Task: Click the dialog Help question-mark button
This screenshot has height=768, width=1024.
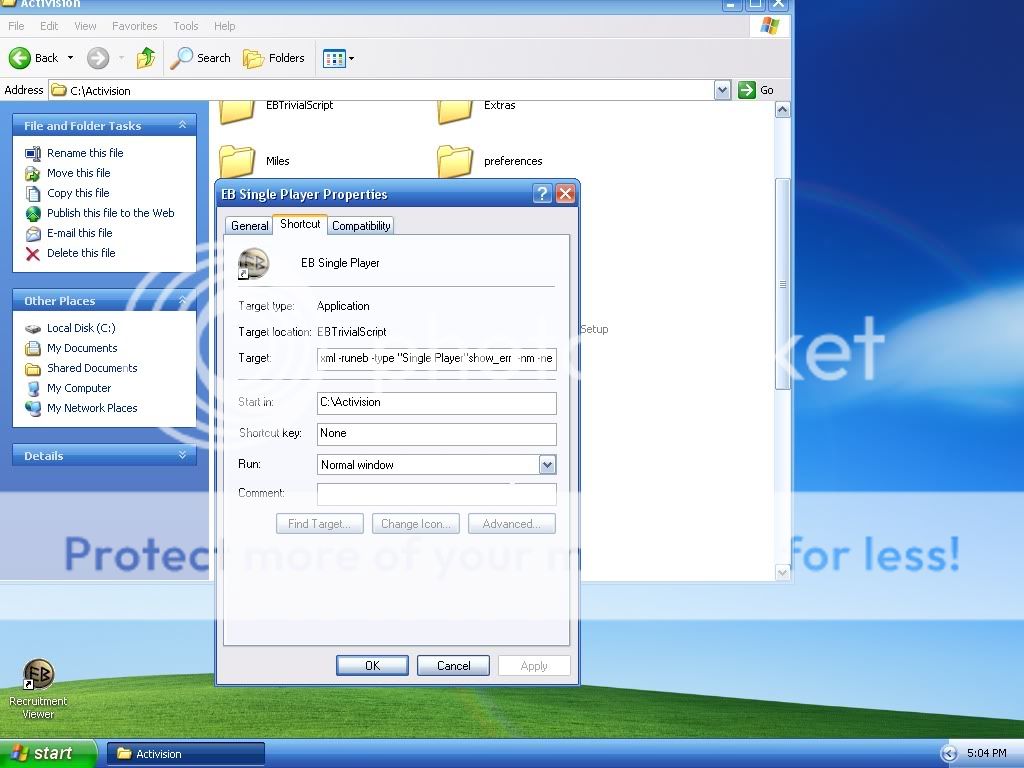Action: (542, 193)
